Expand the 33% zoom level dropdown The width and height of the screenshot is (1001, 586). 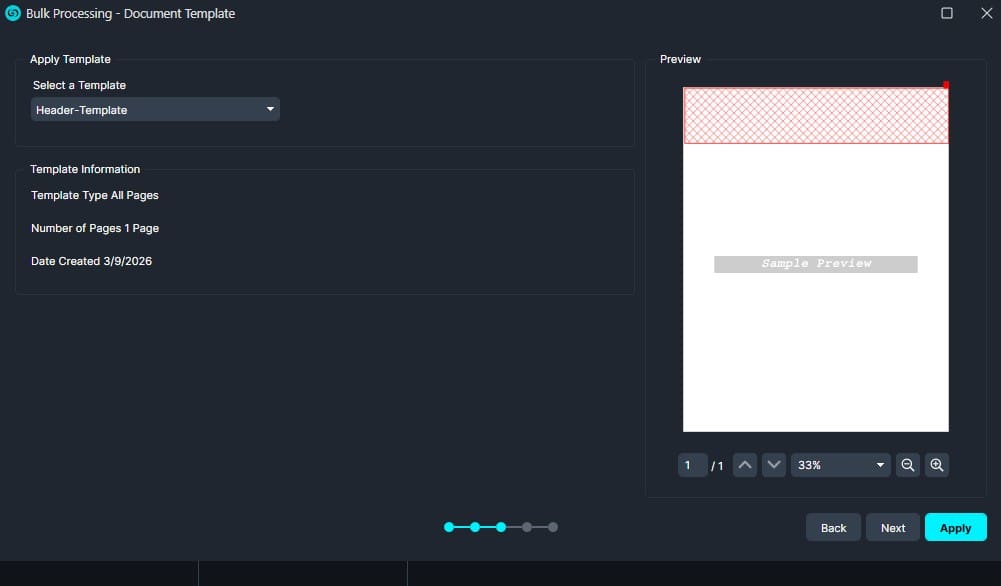point(840,465)
